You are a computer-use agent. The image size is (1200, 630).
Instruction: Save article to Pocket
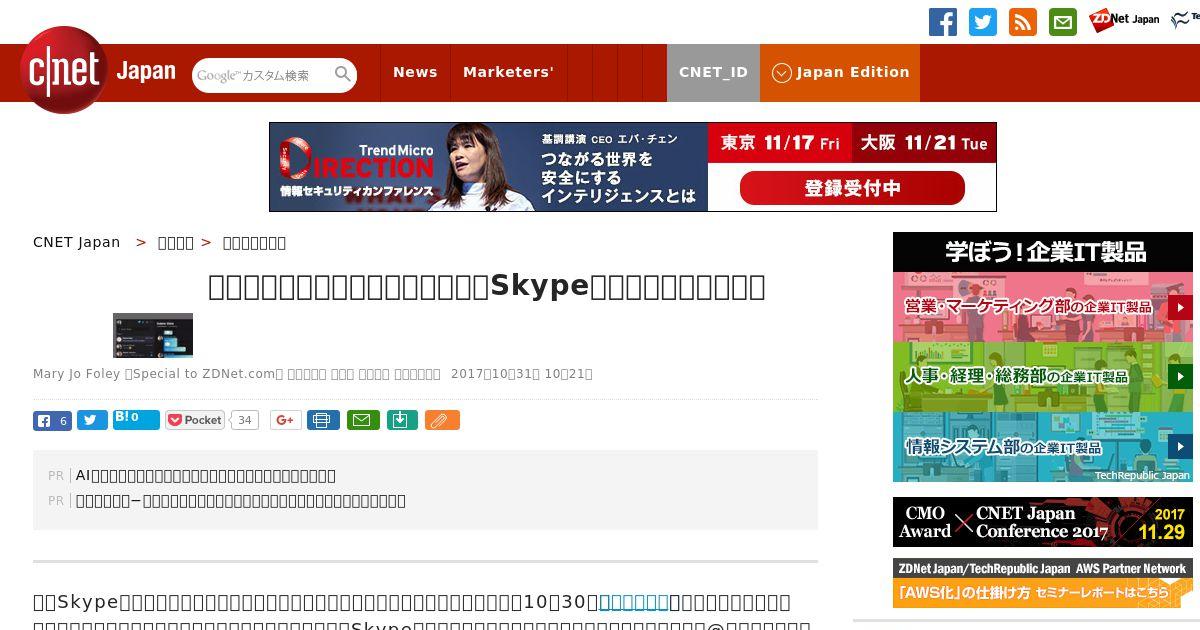pos(195,420)
